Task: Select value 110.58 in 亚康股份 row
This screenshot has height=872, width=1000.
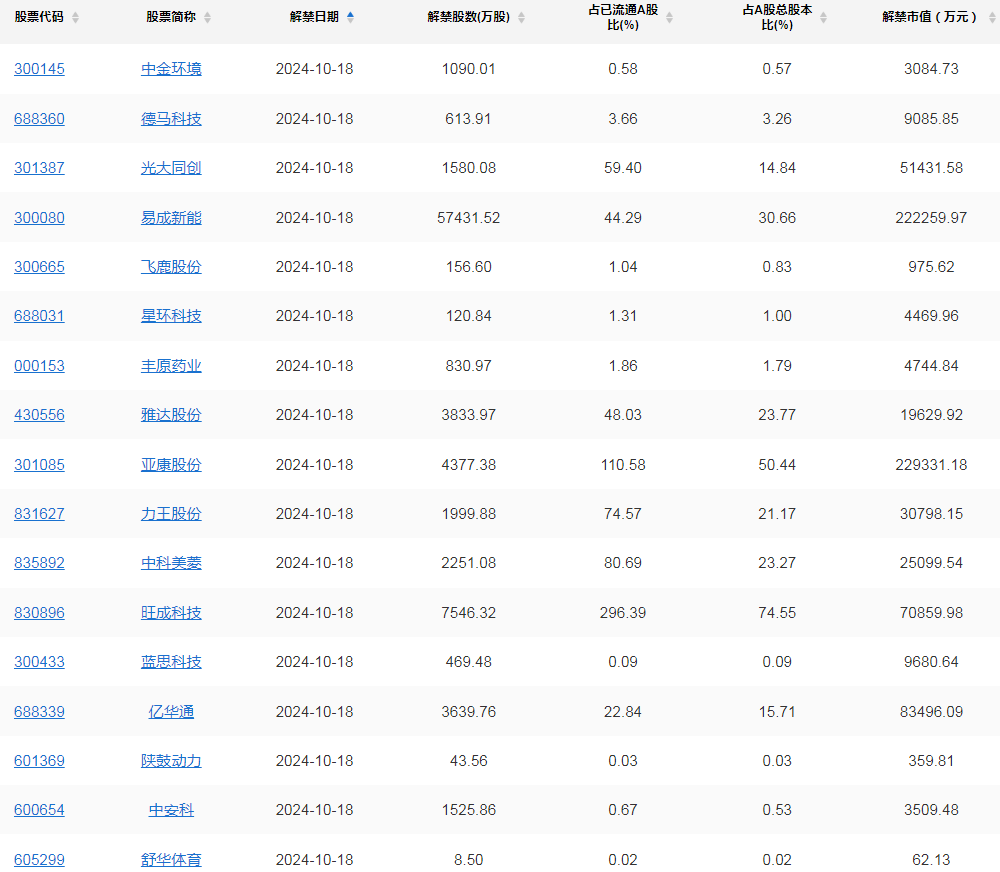Action: [623, 464]
